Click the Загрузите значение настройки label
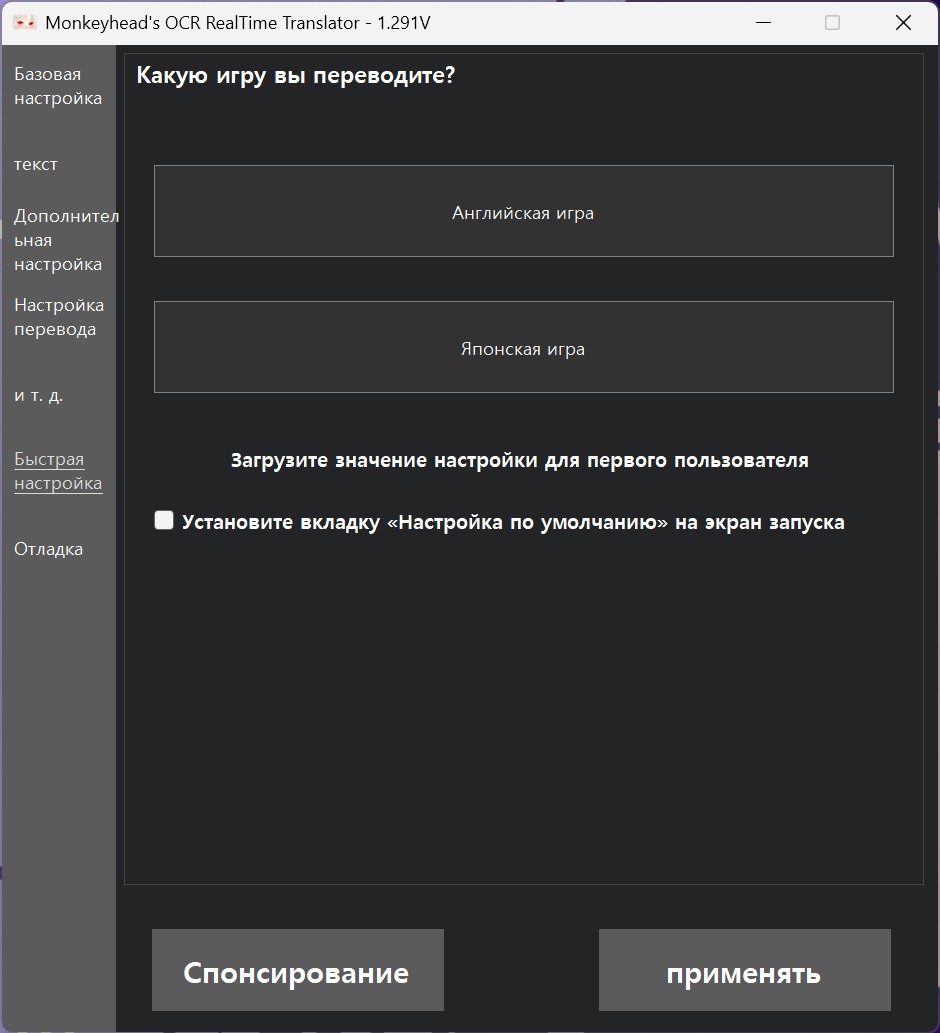This screenshot has height=1033, width=940. (520, 461)
